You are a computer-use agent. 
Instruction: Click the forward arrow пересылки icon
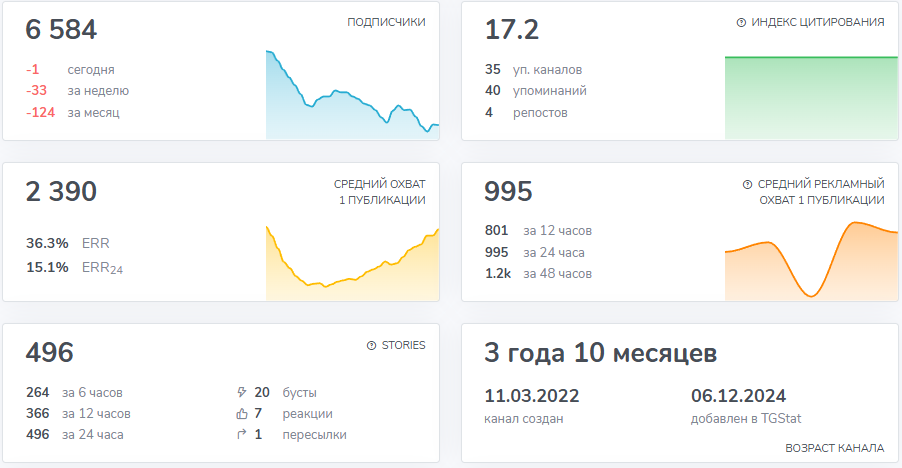coord(242,434)
